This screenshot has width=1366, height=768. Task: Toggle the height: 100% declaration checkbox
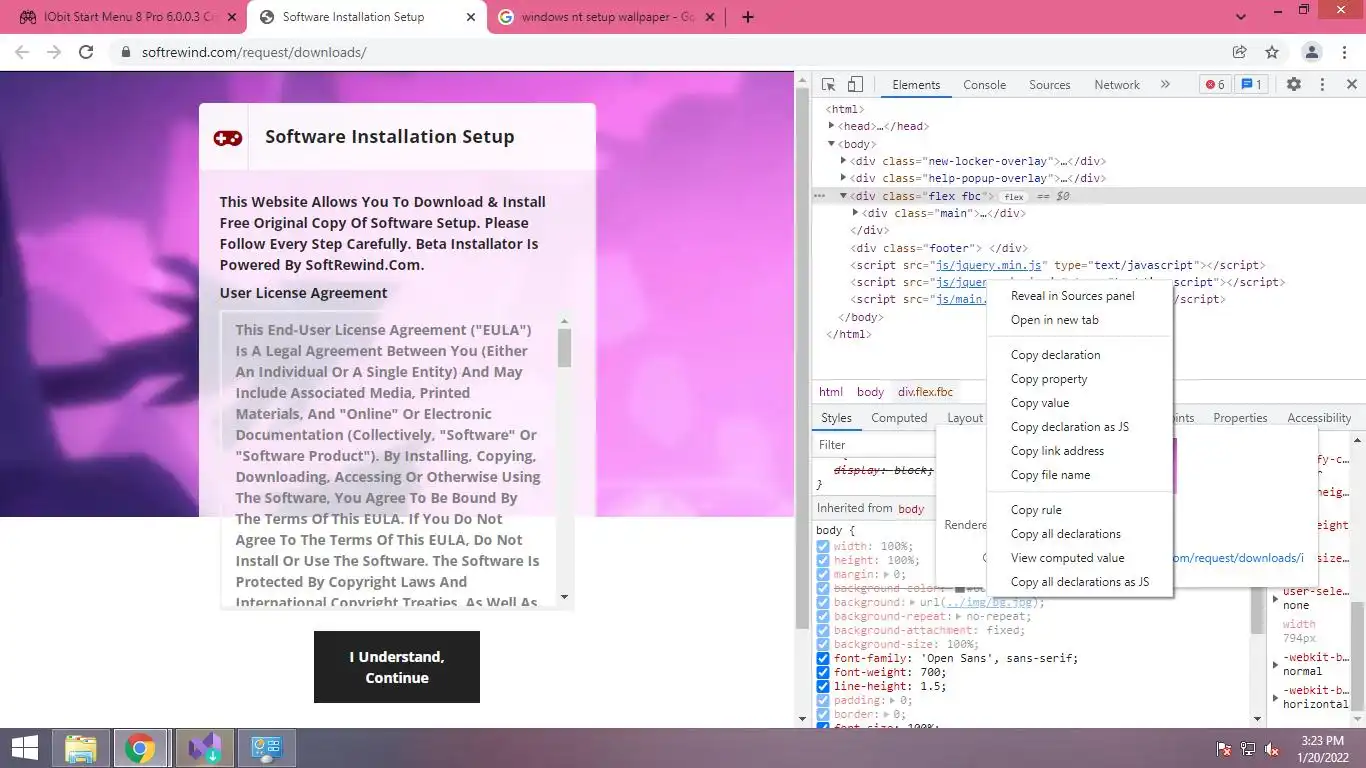coord(822,561)
